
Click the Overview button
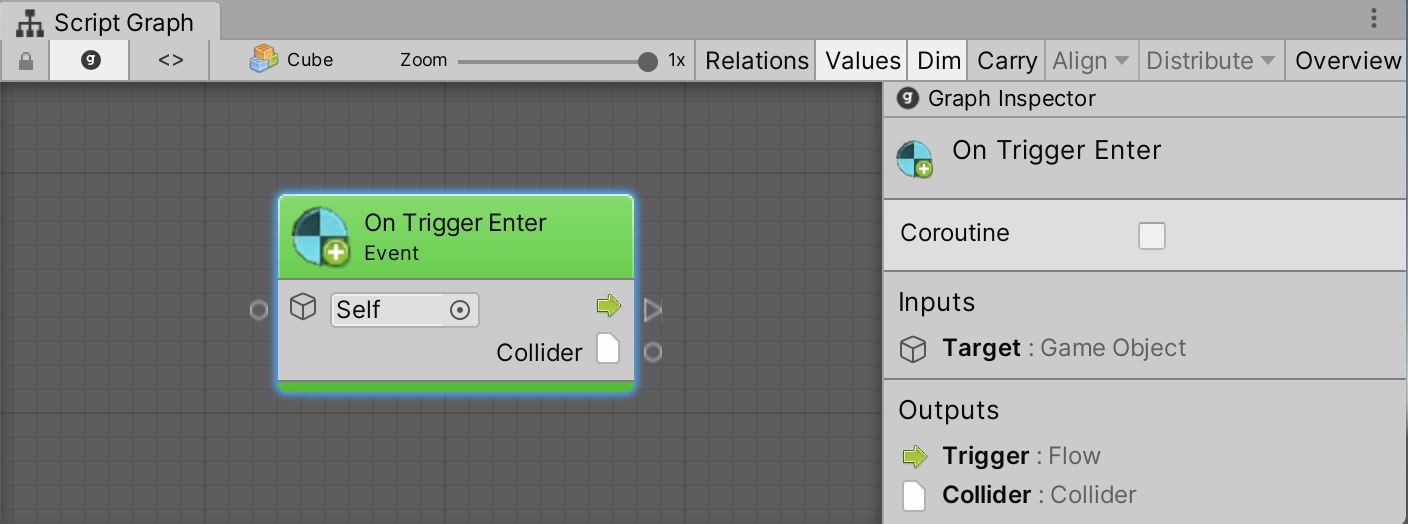[x=1347, y=61]
